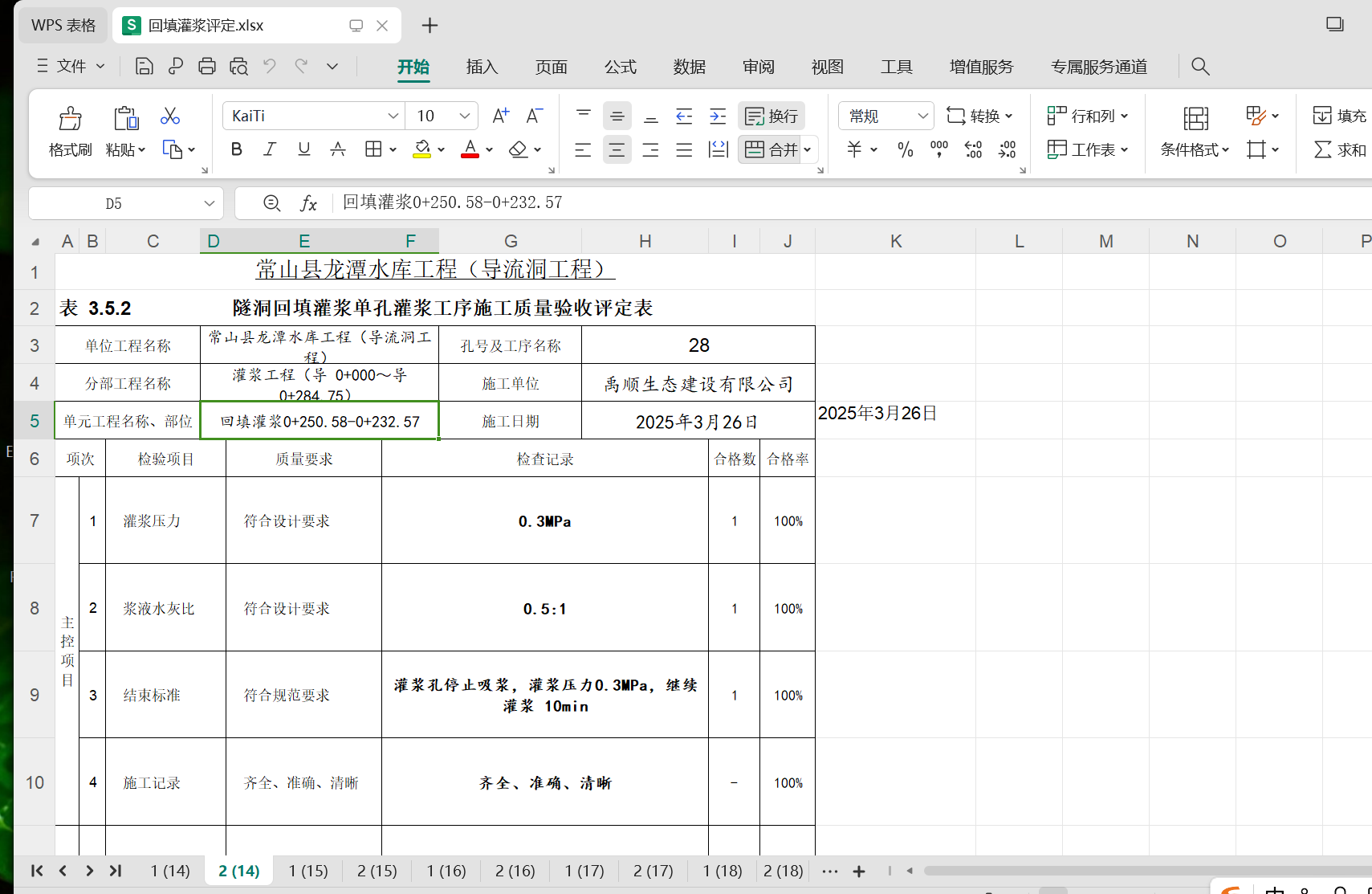Switch to sheet tab 1 (15)
This screenshot has height=894, width=1372.
click(x=308, y=871)
